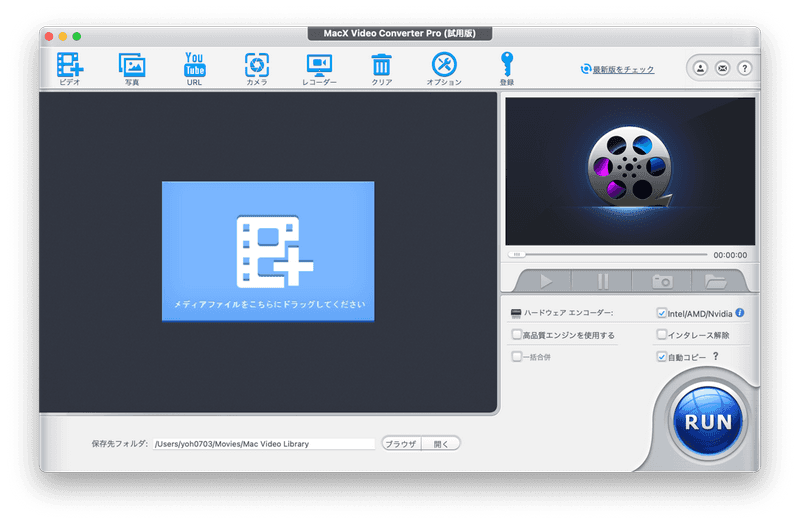Click the preview playback progress slider
800x524 pixels.
[x=610, y=254]
